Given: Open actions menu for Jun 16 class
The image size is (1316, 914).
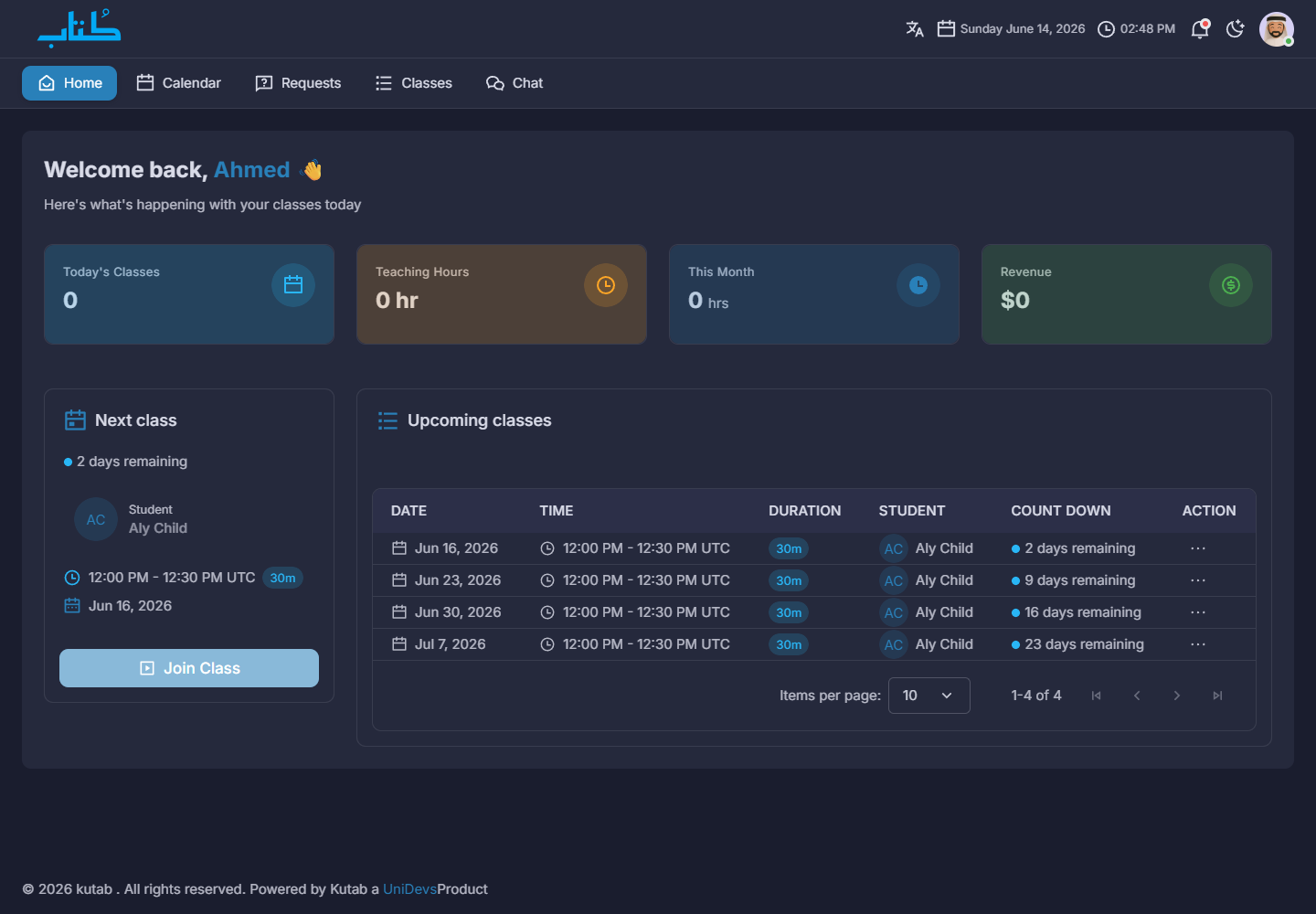Looking at the screenshot, I should [1198, 548].
